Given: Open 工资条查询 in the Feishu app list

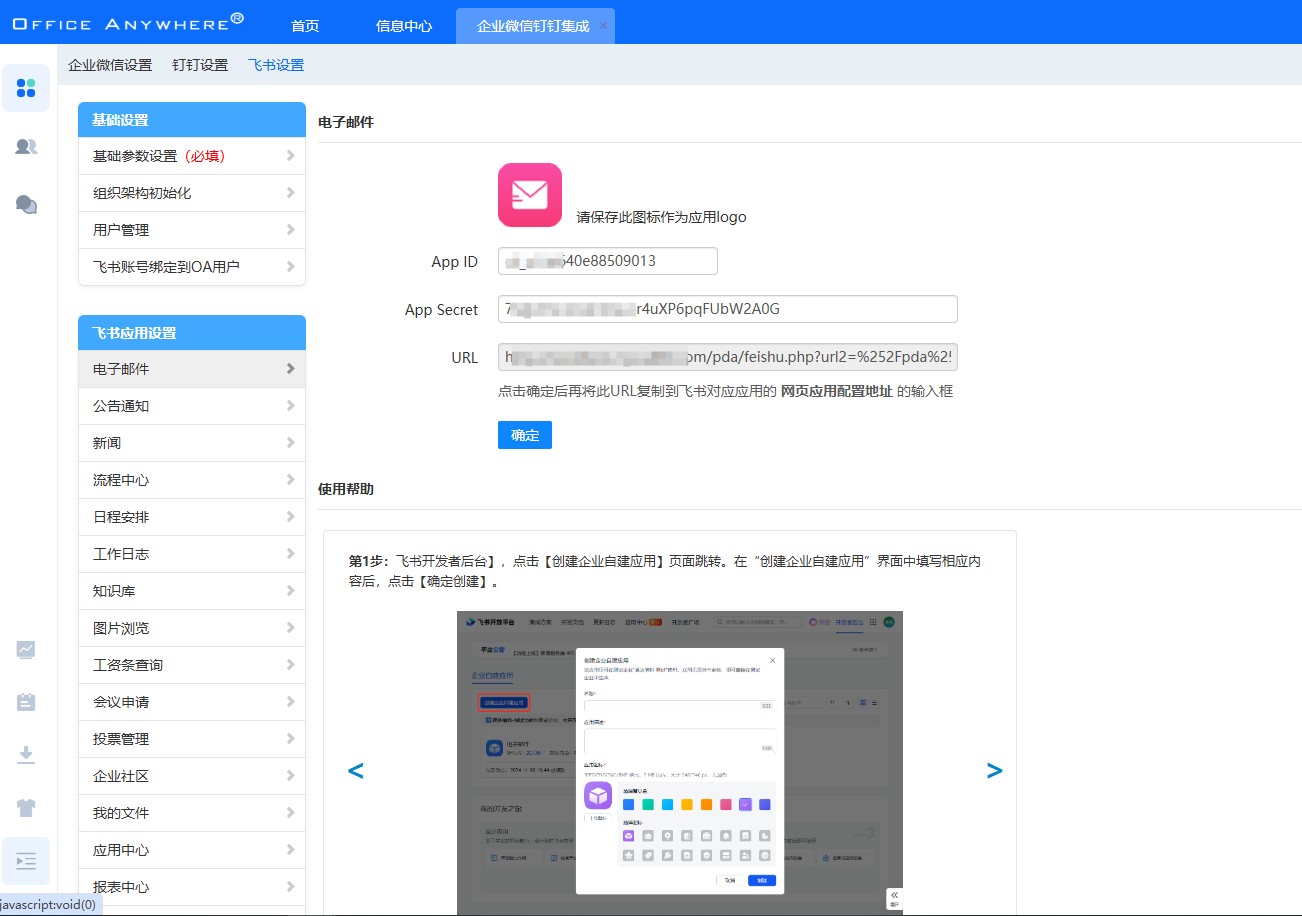Looking at the screenshot, I should pos(192,665).
